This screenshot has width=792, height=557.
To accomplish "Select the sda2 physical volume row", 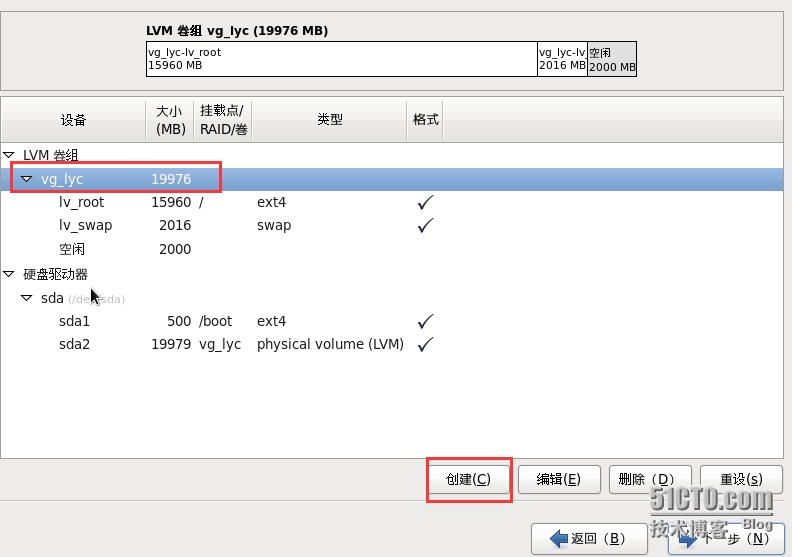I will [392, 344].
